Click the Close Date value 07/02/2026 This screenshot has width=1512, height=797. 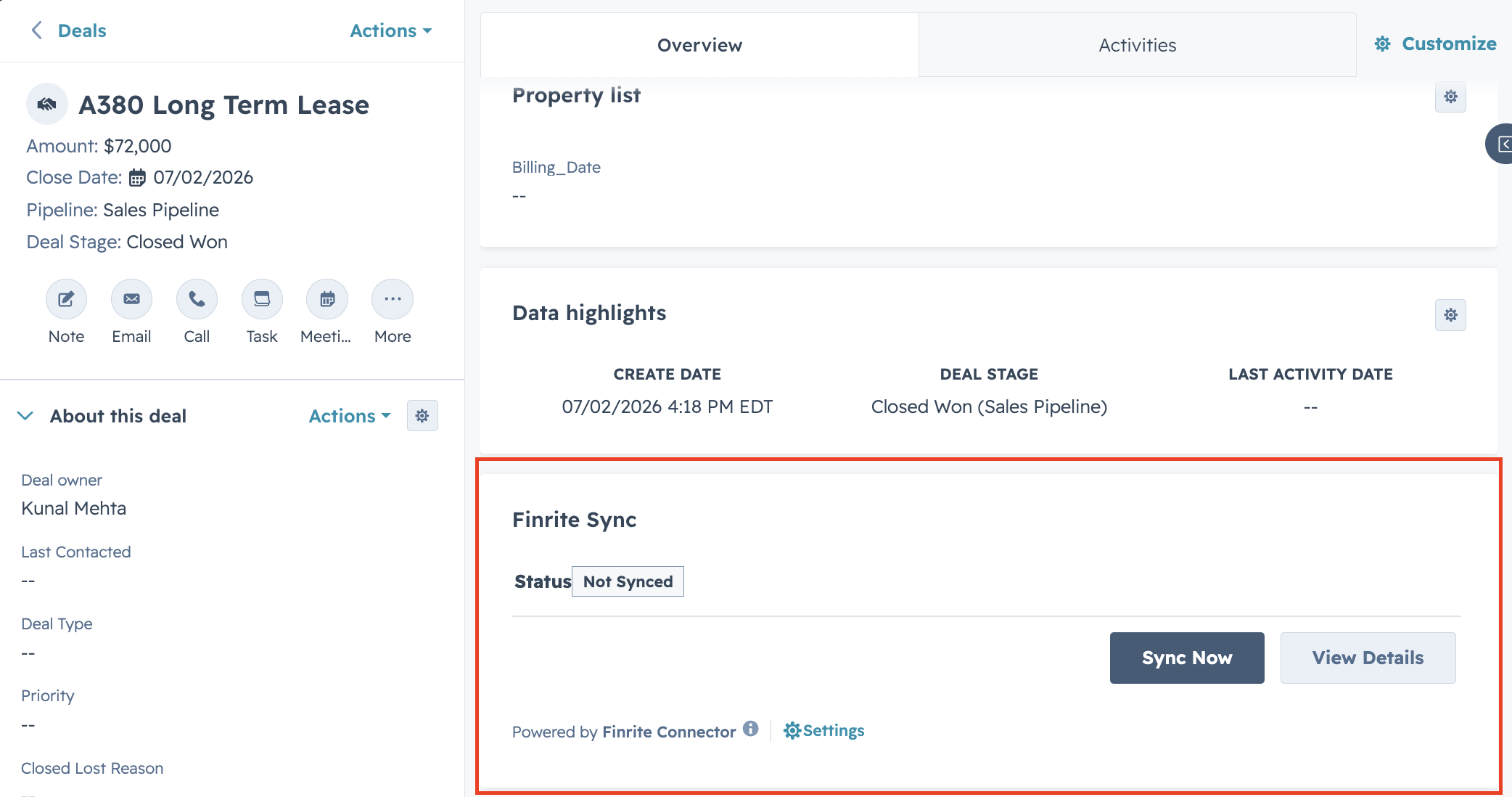coord(203,178)
